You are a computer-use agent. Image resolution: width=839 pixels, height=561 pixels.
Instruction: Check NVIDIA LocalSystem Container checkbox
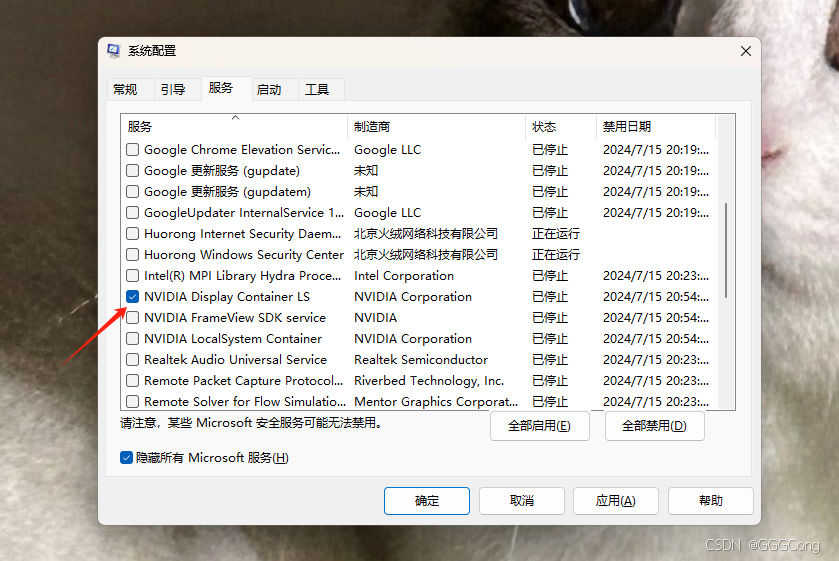[132, 338]
